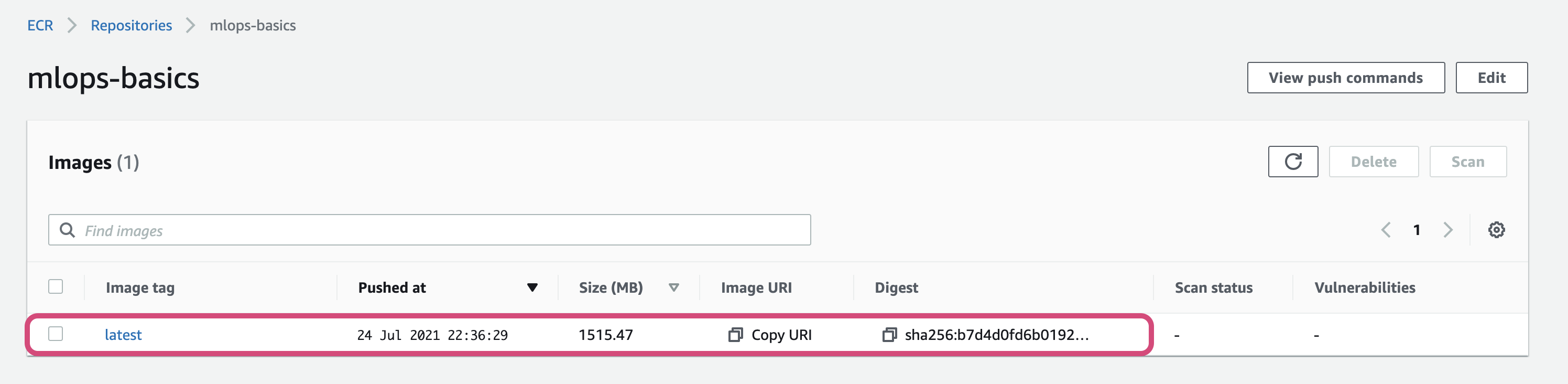
Task: Check the box for latest image
Action: pyautogui.click(x=56, y=334)
